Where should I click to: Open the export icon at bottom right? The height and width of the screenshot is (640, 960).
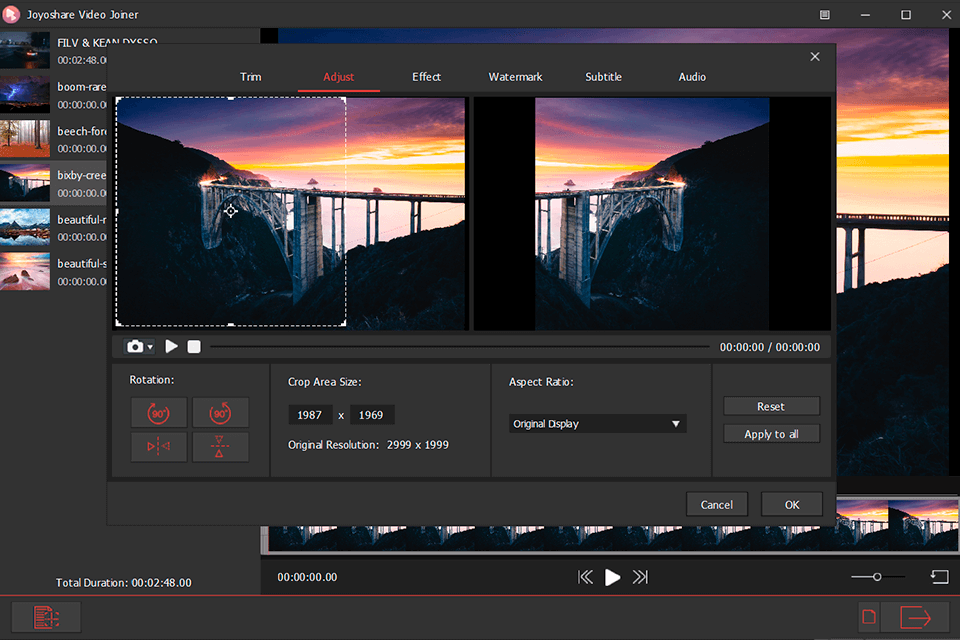point(913,617)
